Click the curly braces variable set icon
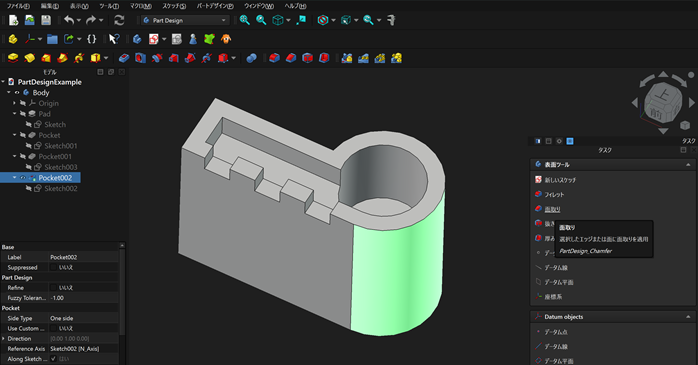Image resolution: width=698 pixels, height=365 pixels. 91,39
